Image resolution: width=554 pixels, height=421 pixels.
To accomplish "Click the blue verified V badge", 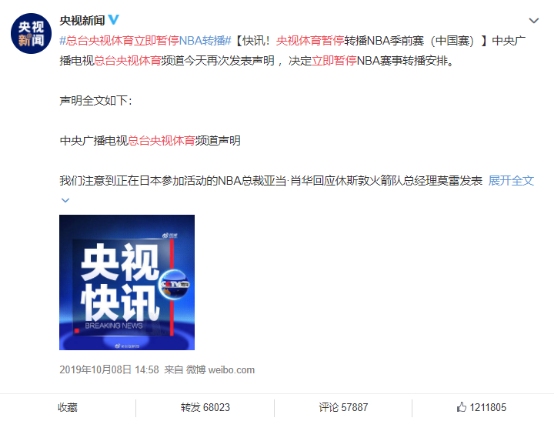I will [113, 20].
